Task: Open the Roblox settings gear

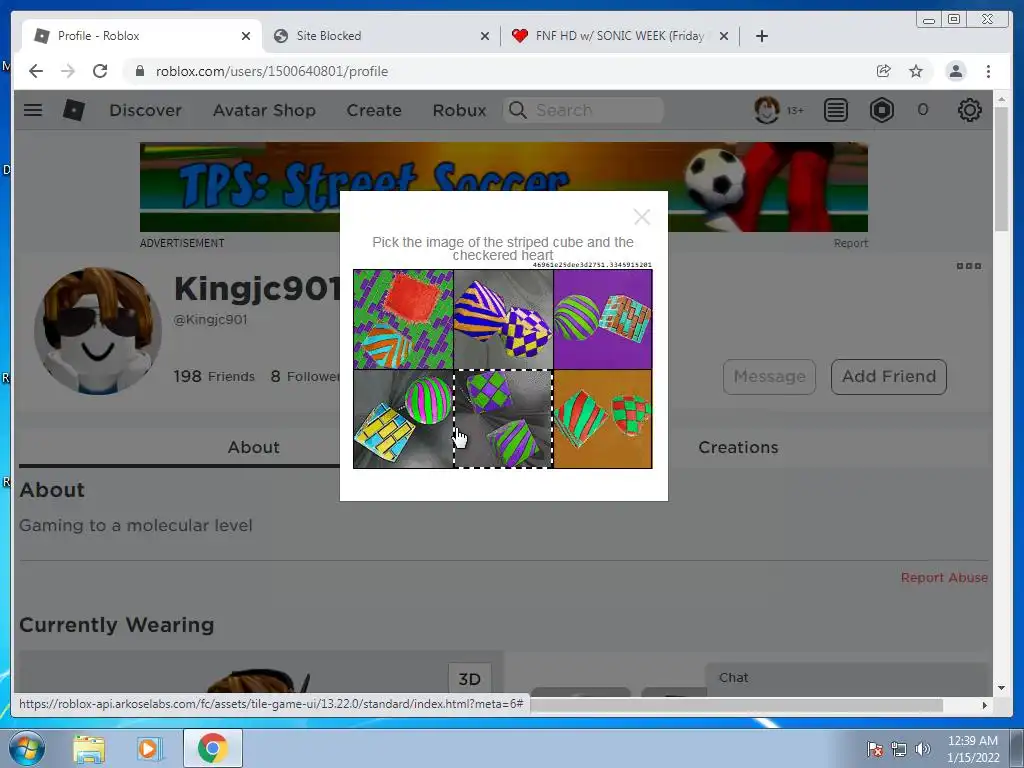Action: (969, 110)
